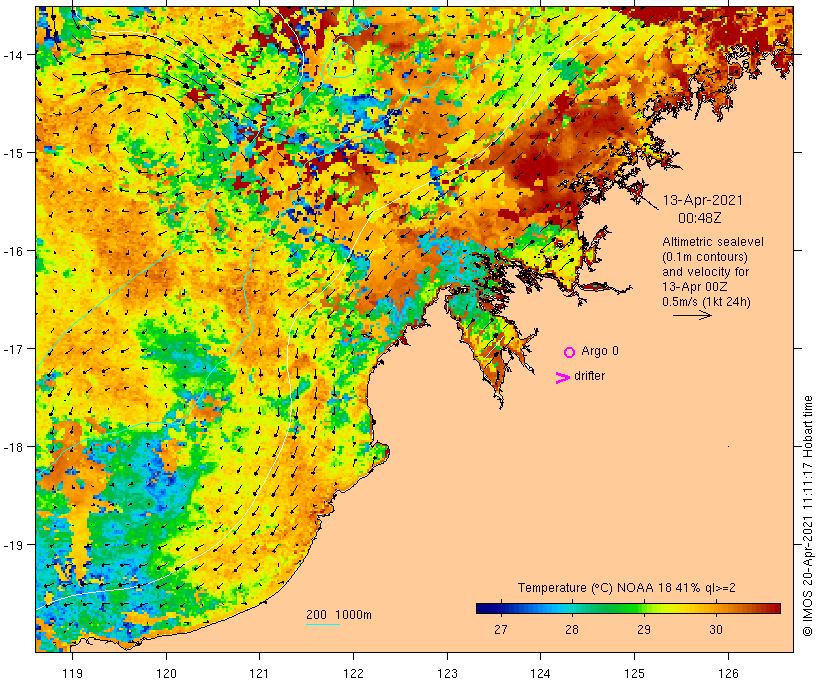Click the '(0.1m contours)' caption line

pos(705,257)
